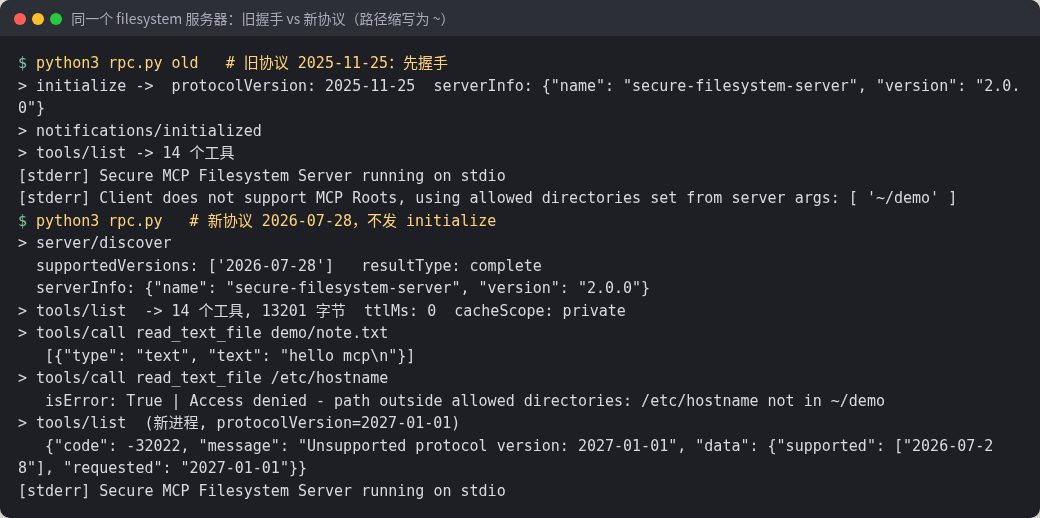
Task: Click the yellow minimize window button
Action: coord(38,19)
